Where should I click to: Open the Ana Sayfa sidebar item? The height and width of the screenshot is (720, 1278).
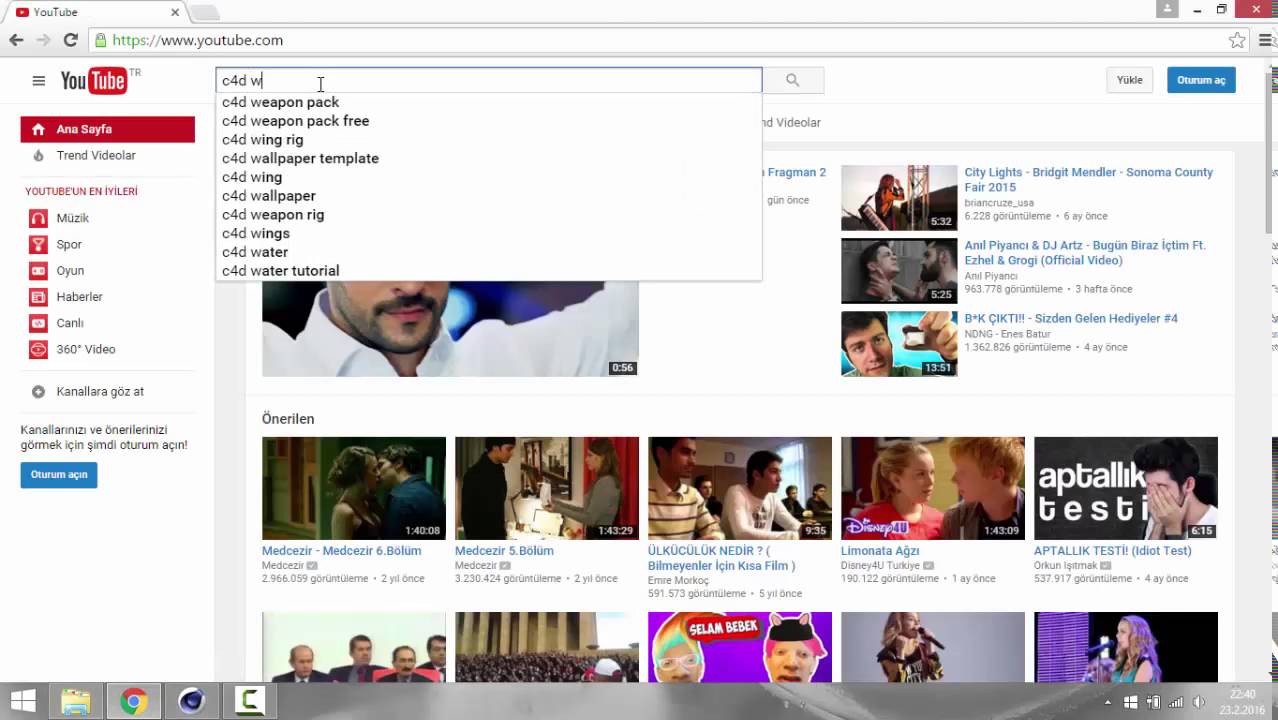click(x=107, y=129)
